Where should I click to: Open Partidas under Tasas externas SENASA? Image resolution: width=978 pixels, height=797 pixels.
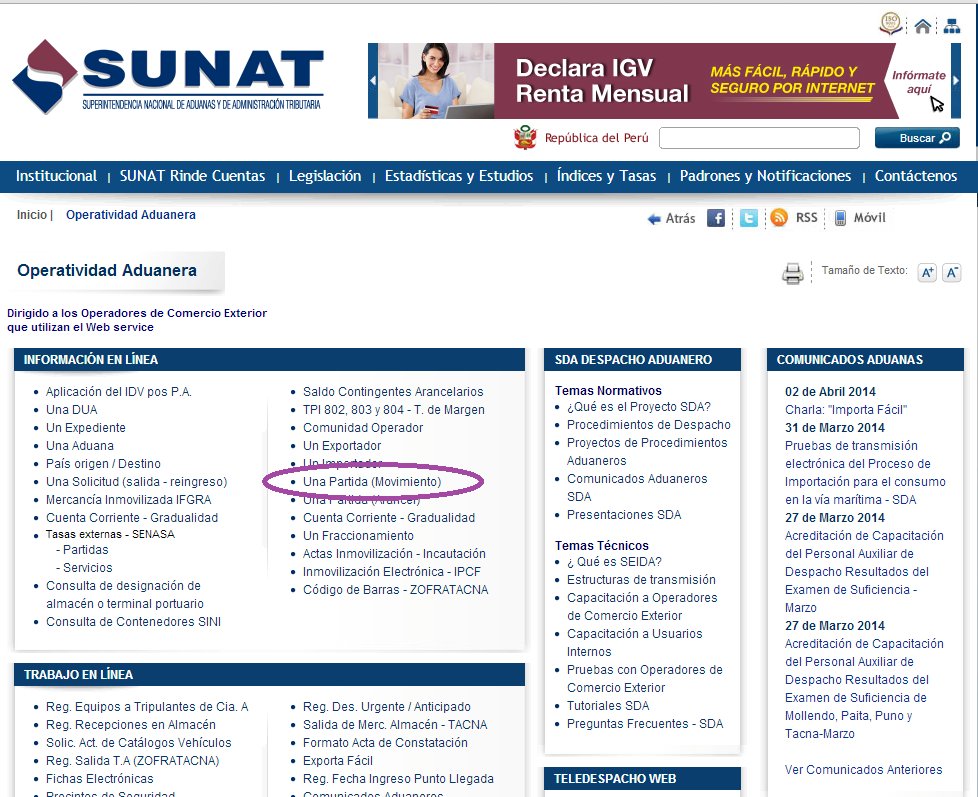click(85, 549)
